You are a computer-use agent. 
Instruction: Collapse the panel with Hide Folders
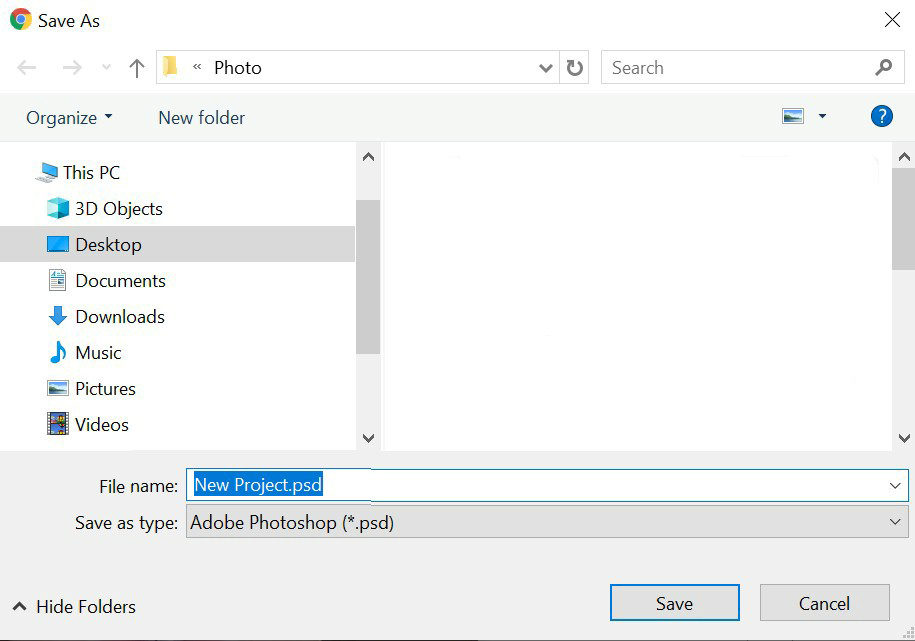click(74, 607)
